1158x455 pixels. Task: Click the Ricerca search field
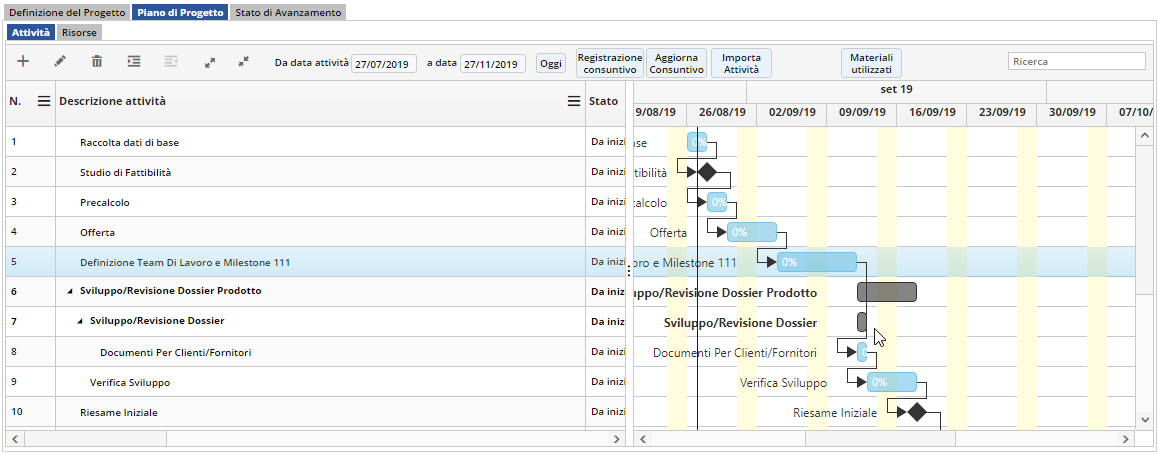click(1076, 62)
